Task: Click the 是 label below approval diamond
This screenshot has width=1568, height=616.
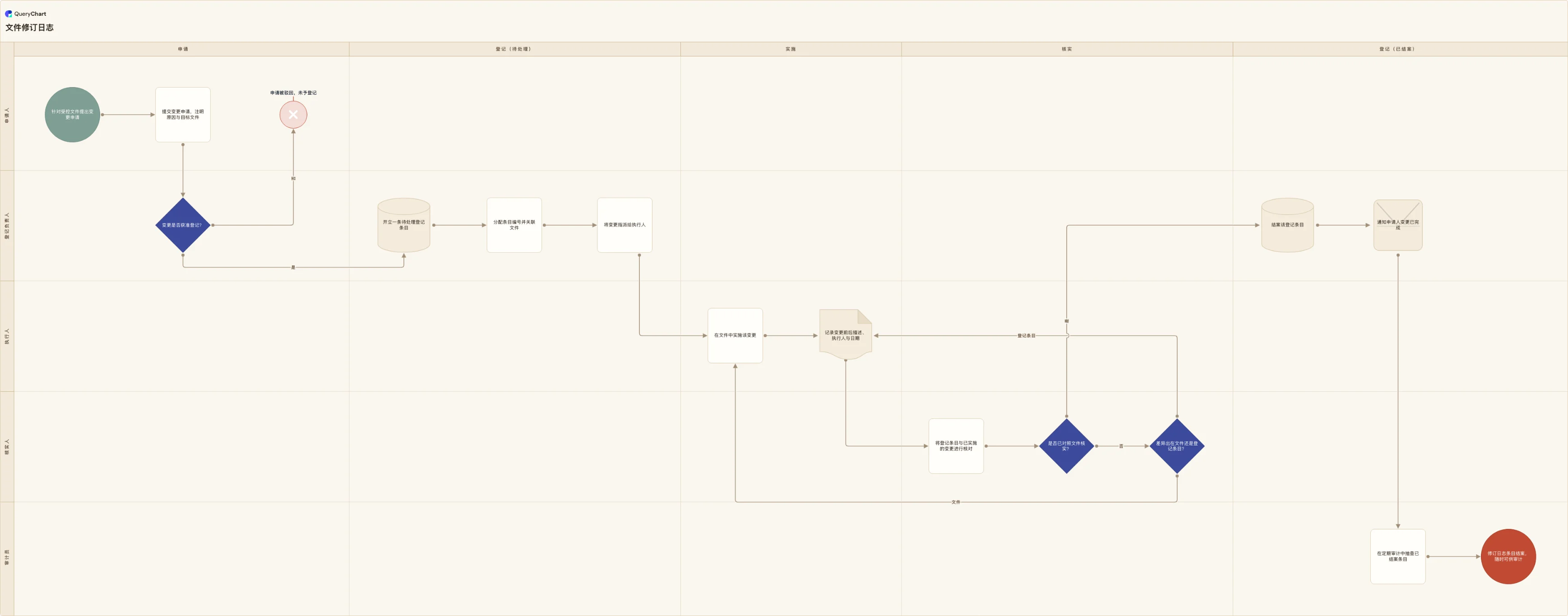Action: [x=293, y=267]
